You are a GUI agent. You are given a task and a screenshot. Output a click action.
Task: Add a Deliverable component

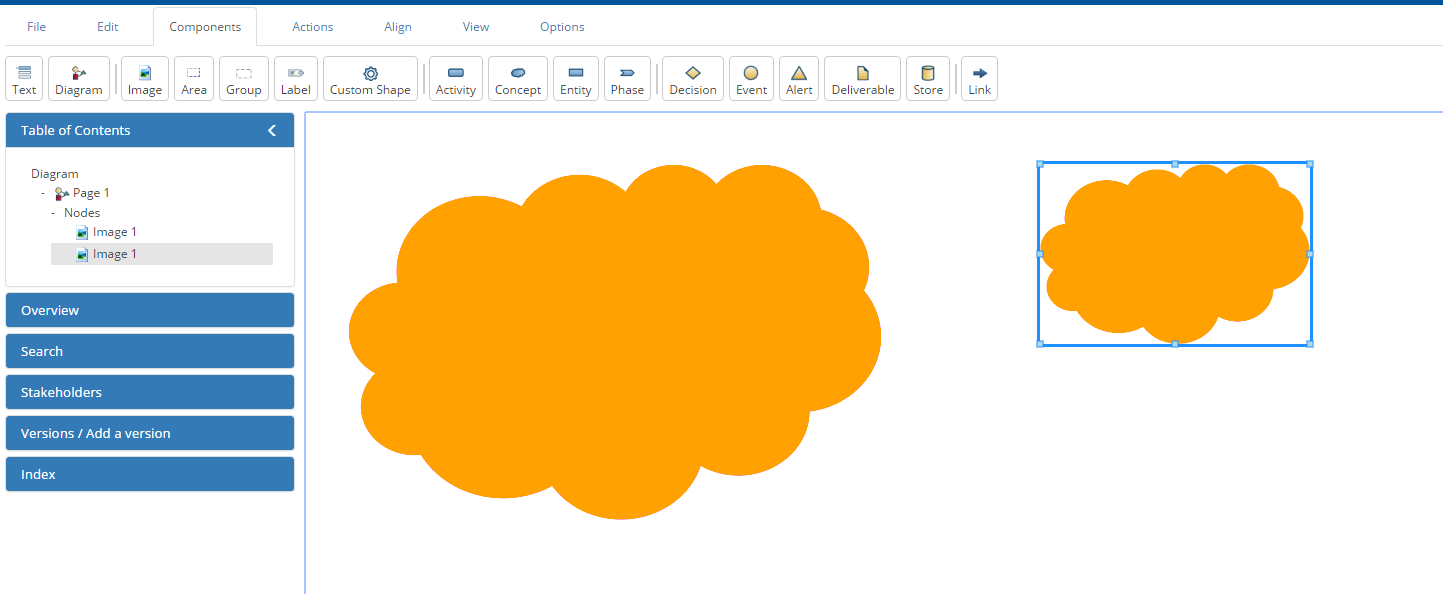pos(862,79)
